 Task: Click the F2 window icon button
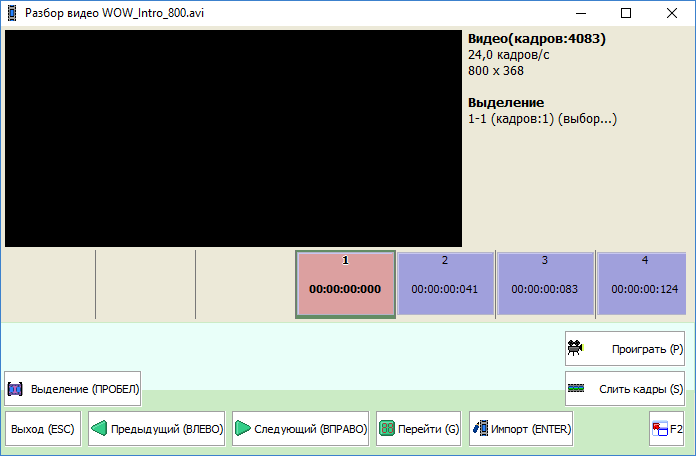(667, 429)
